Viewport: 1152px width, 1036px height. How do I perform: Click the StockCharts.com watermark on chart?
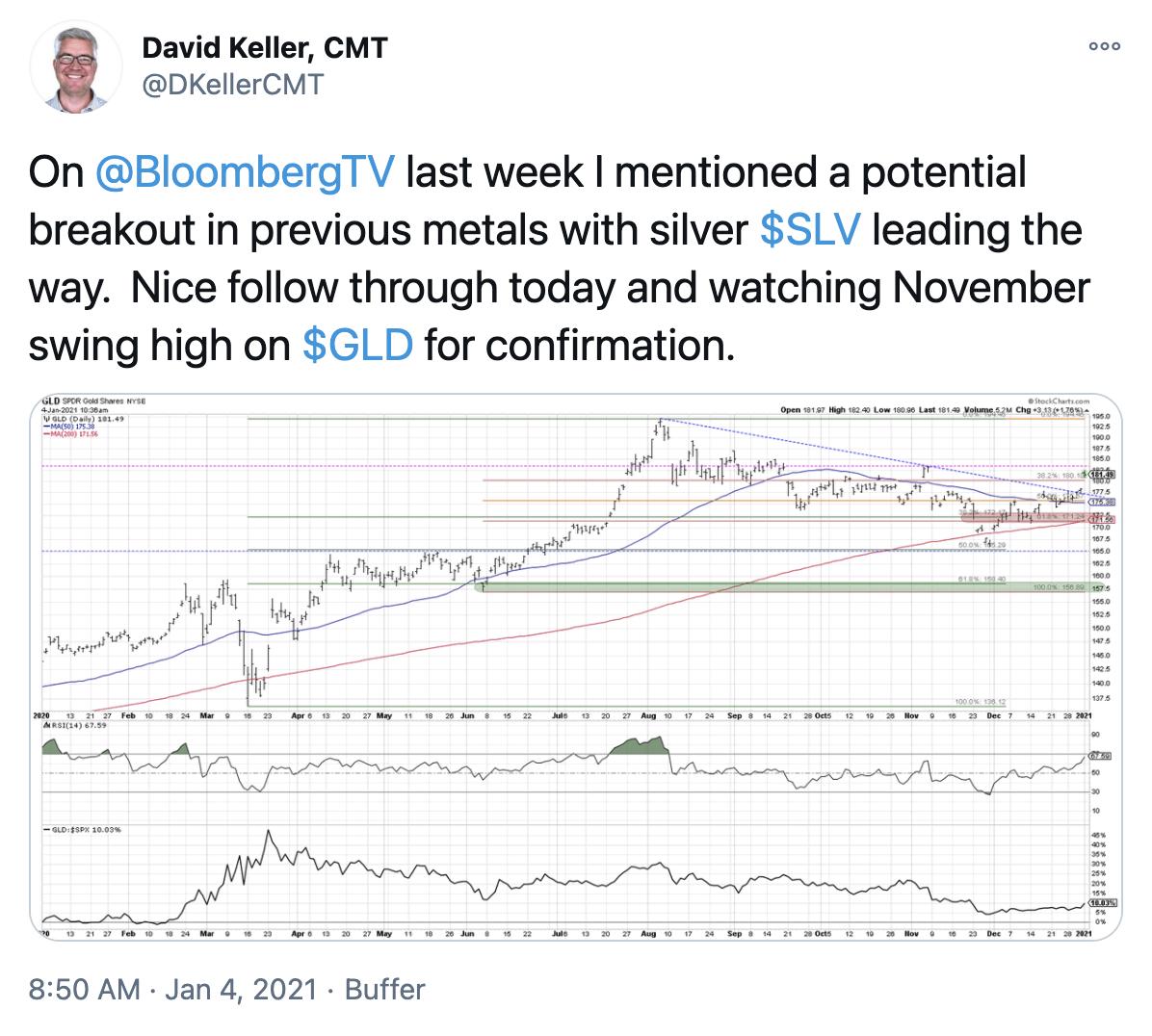[1057, 398]
